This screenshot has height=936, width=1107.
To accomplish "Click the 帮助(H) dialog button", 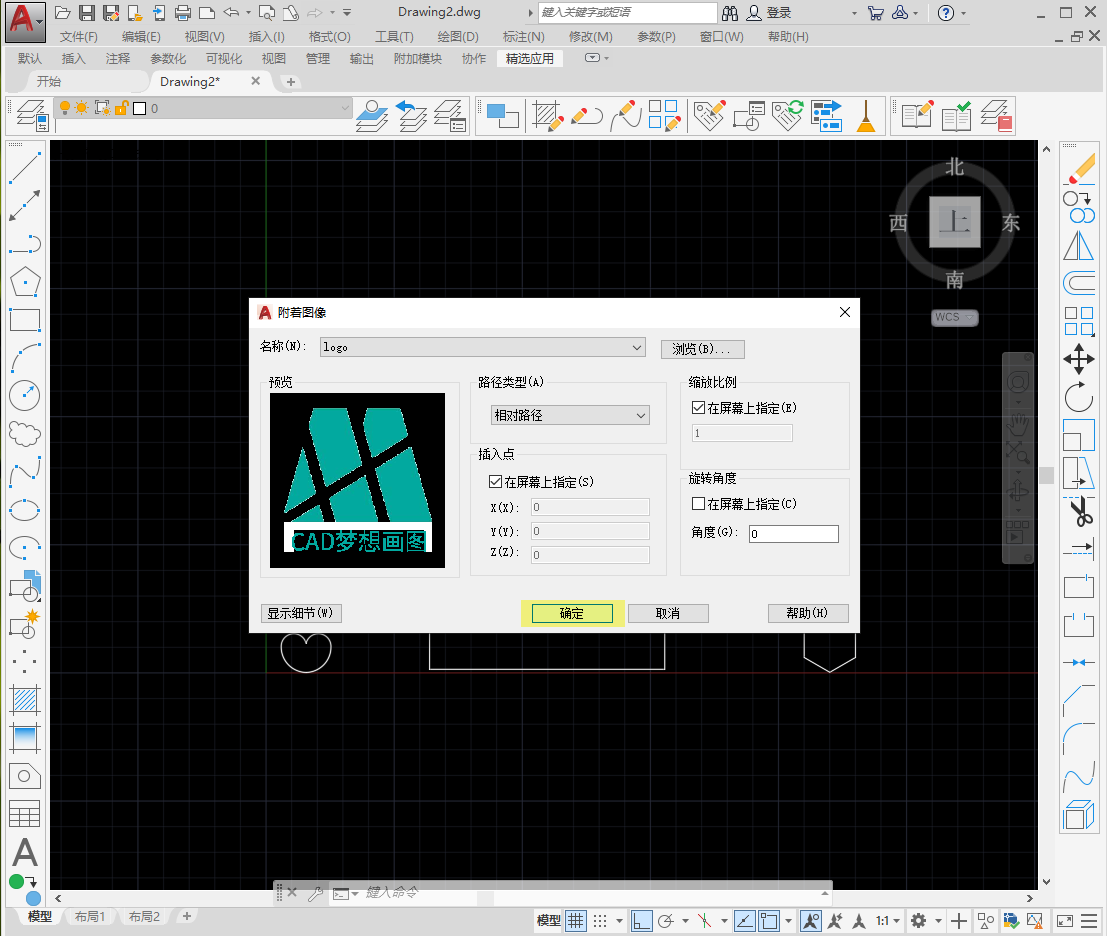I will 808,613.
